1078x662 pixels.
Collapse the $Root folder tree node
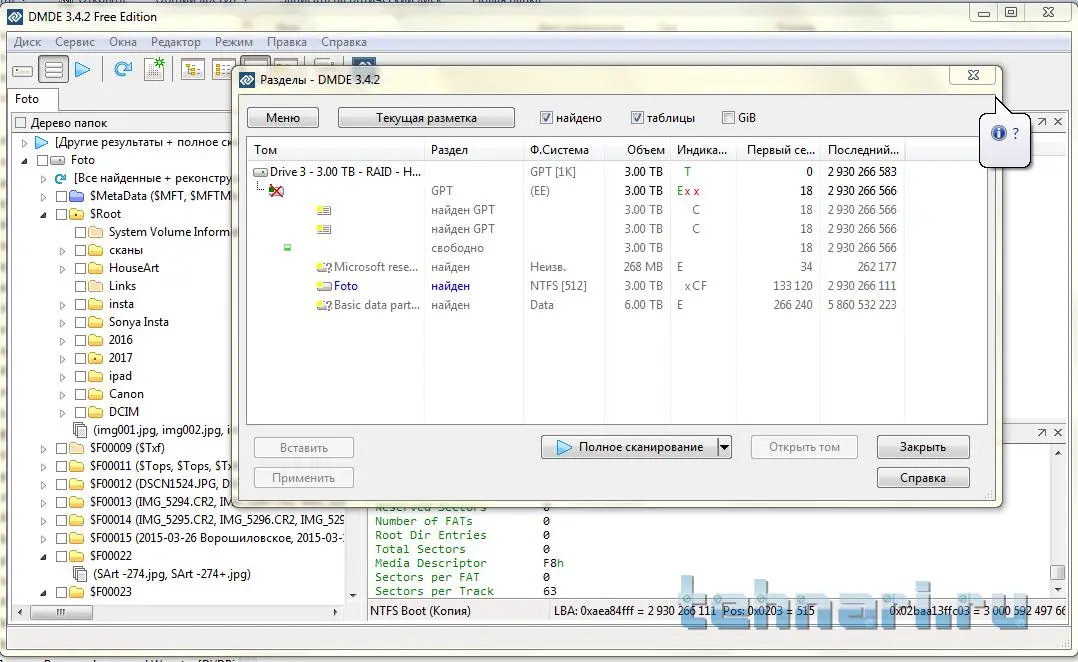[x=44, y=214]
